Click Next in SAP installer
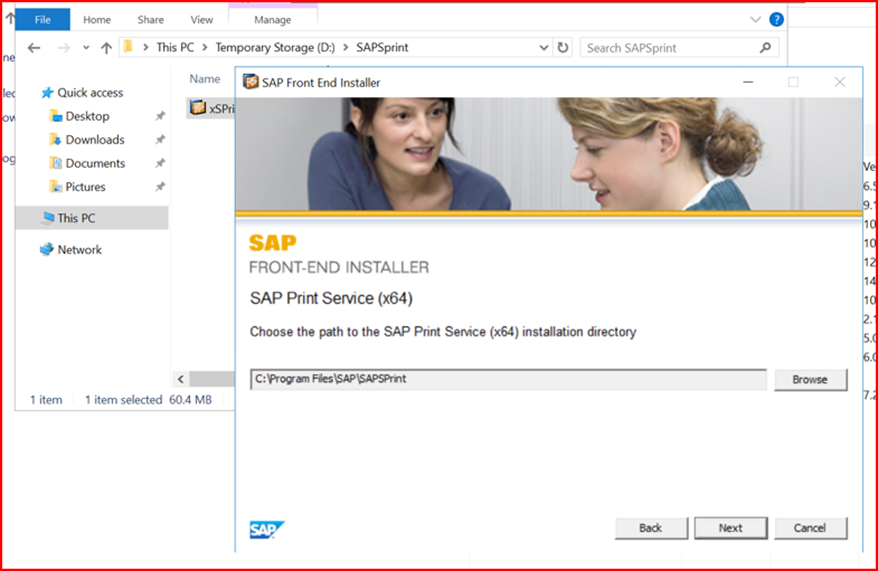The image size is (878, 571). click(x=731, y=528)
